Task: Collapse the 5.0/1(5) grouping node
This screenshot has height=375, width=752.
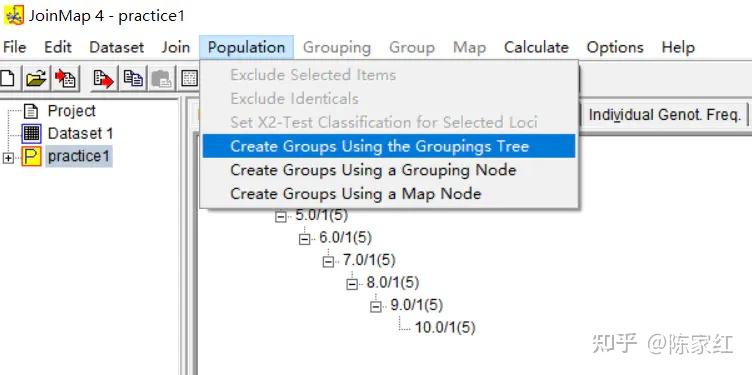Action: point(281,217)
